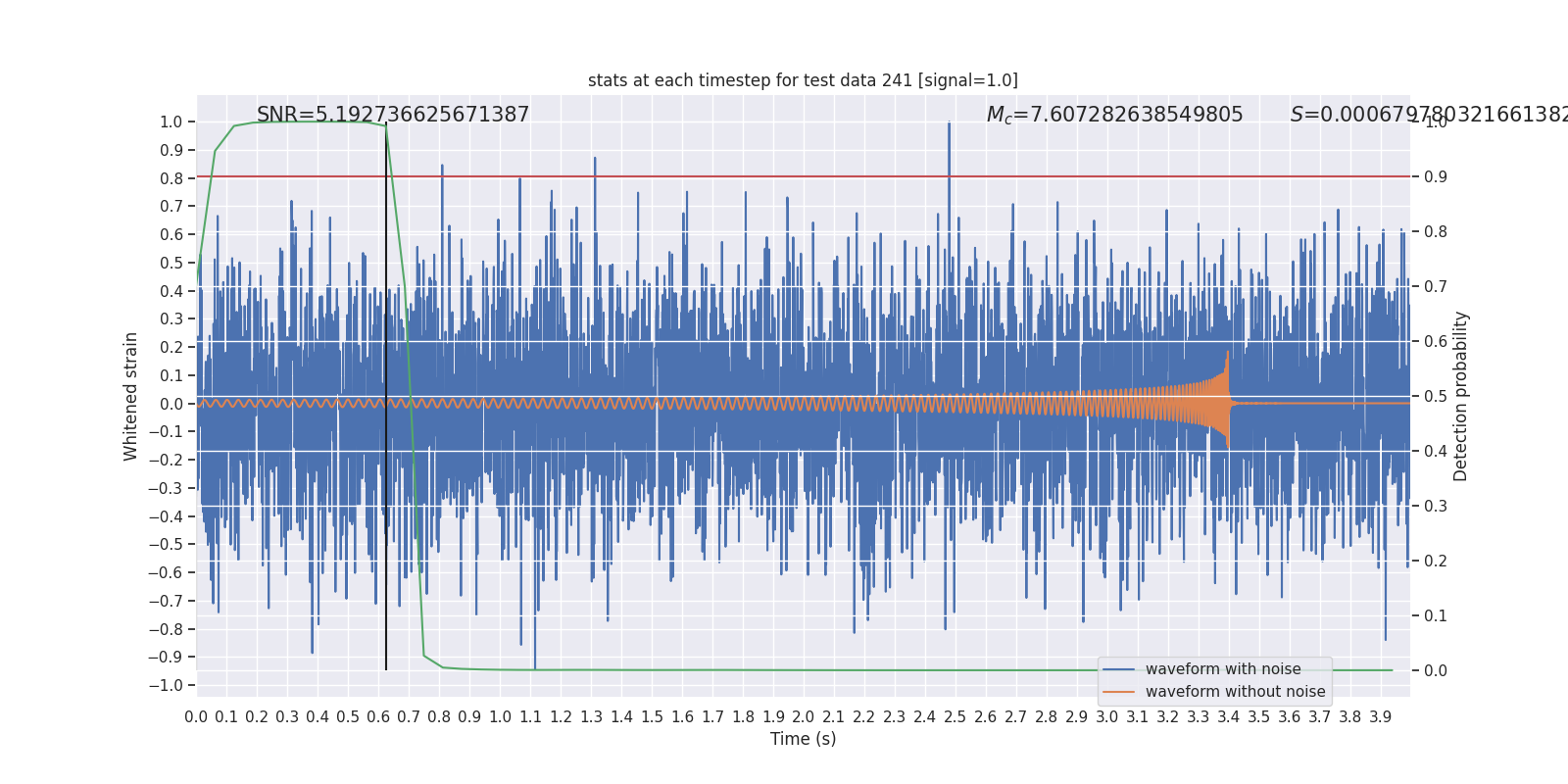Click time axis tick label 2.2
The image size is (1568, 784).
[864, 717]
